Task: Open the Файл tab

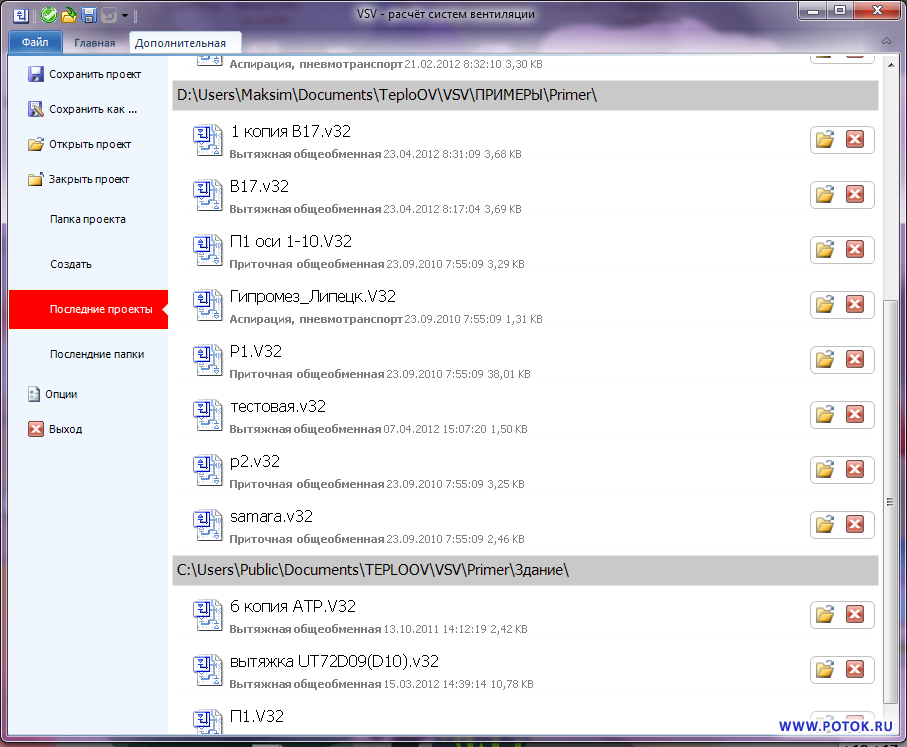Action: pos(35,43)
